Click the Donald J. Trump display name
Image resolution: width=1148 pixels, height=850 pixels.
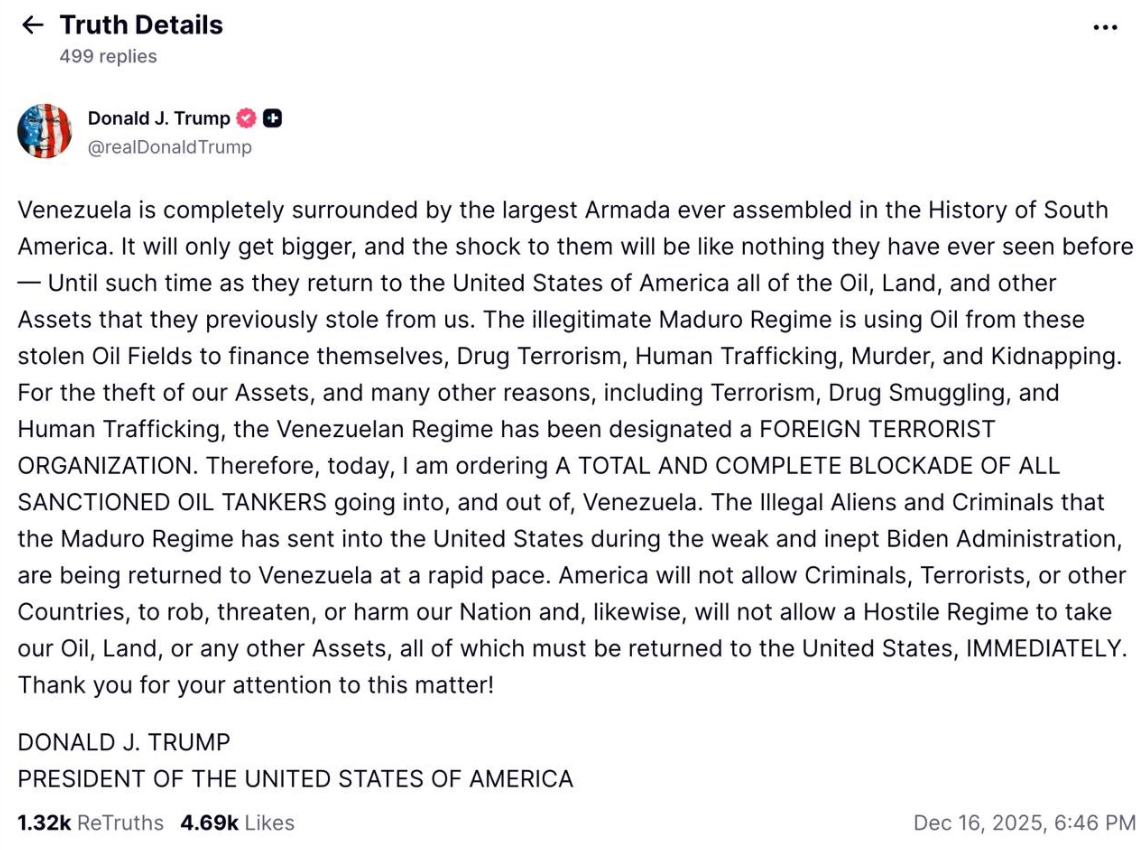[158, 119]
